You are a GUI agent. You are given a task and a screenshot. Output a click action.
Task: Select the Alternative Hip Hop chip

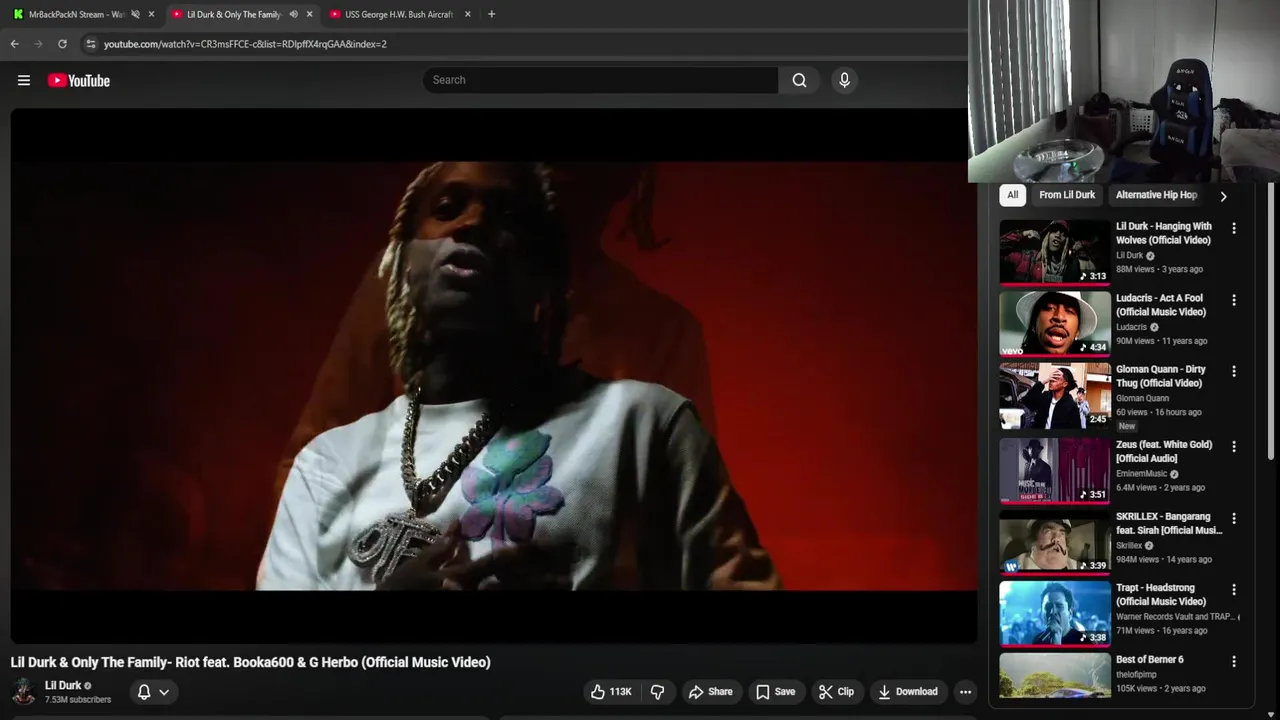click(x=1156, y=195)
